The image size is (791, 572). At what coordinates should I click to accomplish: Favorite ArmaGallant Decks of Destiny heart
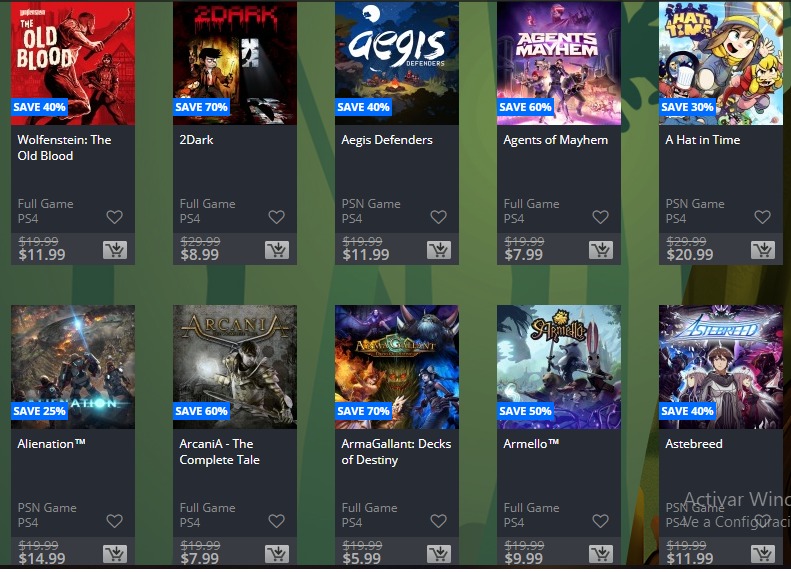(x=438, y=521)
